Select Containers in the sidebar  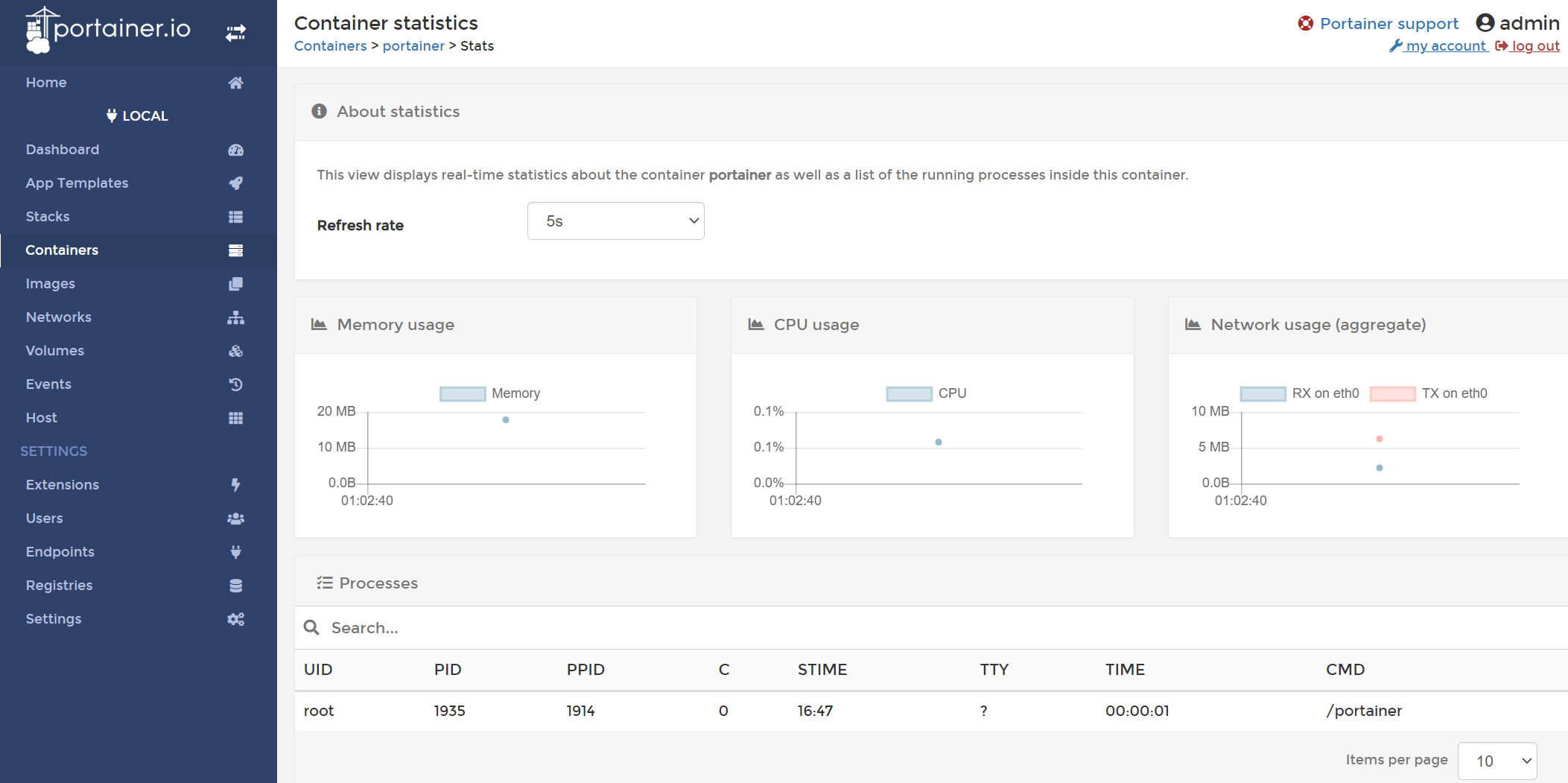[62, 250]
